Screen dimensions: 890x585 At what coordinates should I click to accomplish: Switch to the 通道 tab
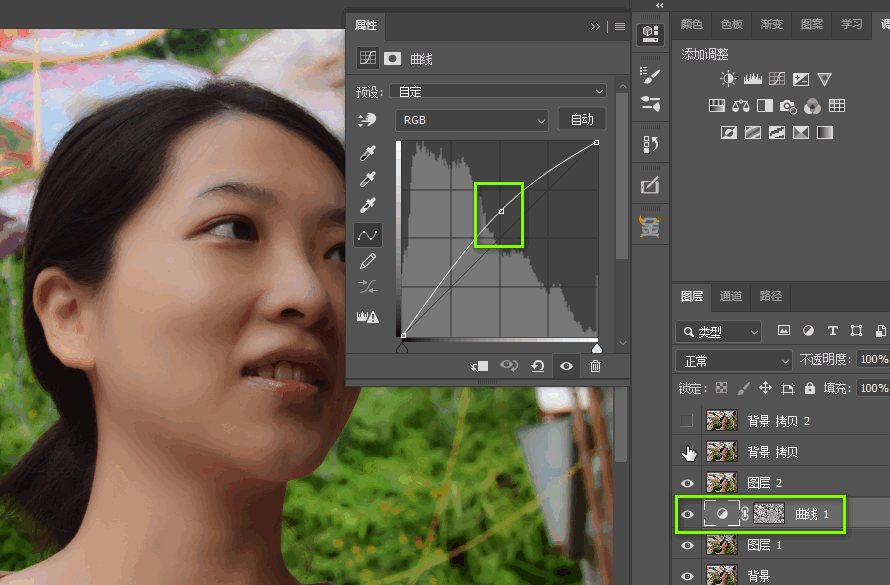[731, 296]
